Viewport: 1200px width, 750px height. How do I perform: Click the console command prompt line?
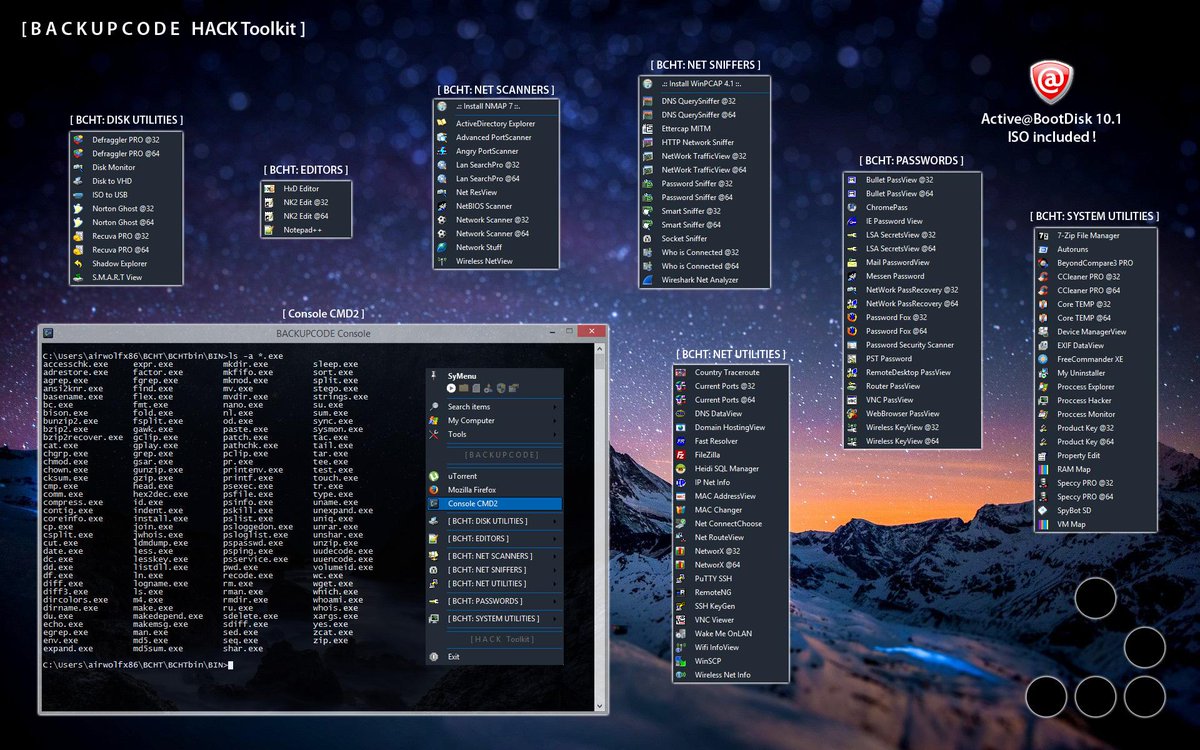138,665
